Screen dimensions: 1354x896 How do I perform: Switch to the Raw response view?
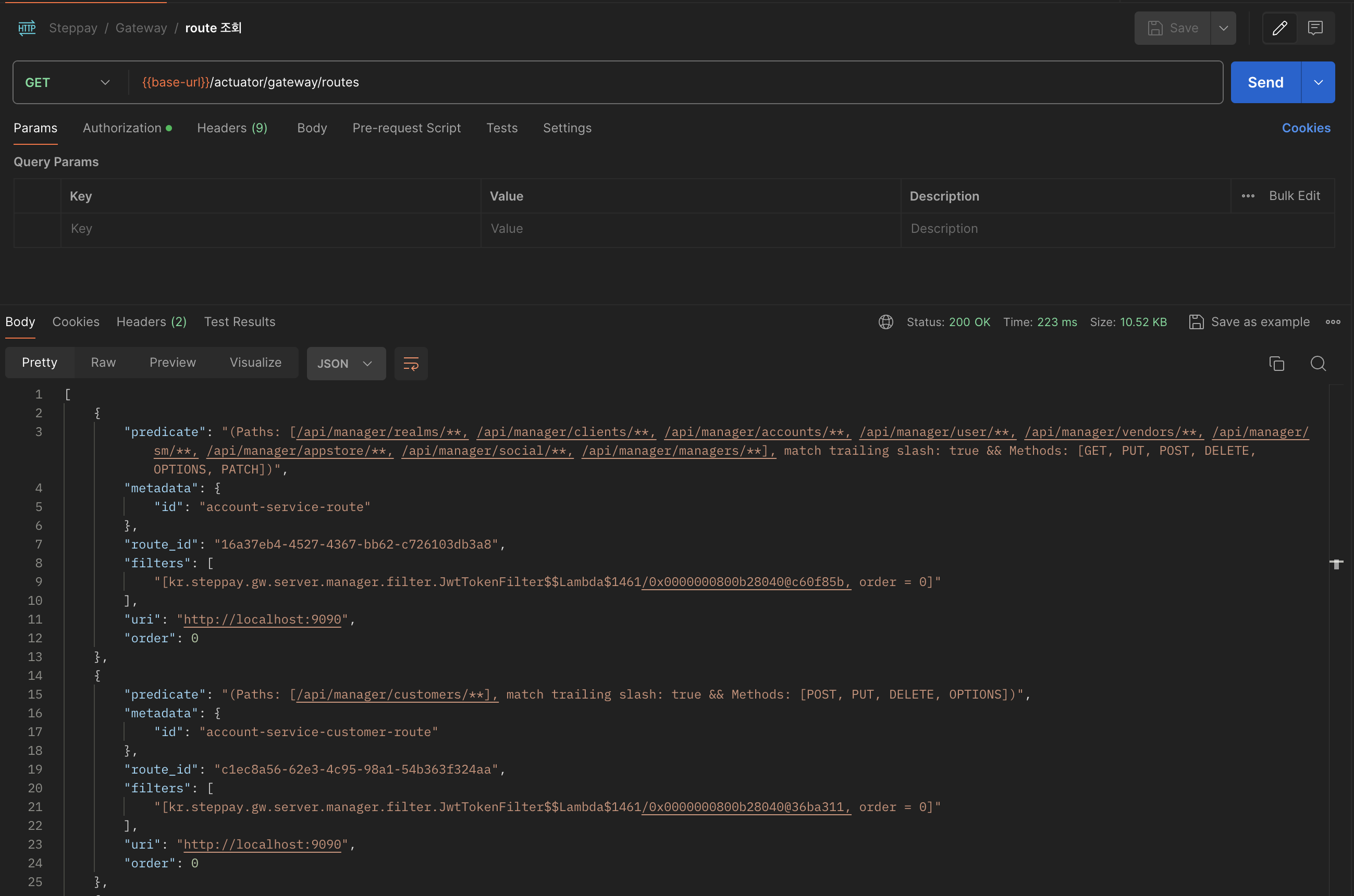coord(103,362)
